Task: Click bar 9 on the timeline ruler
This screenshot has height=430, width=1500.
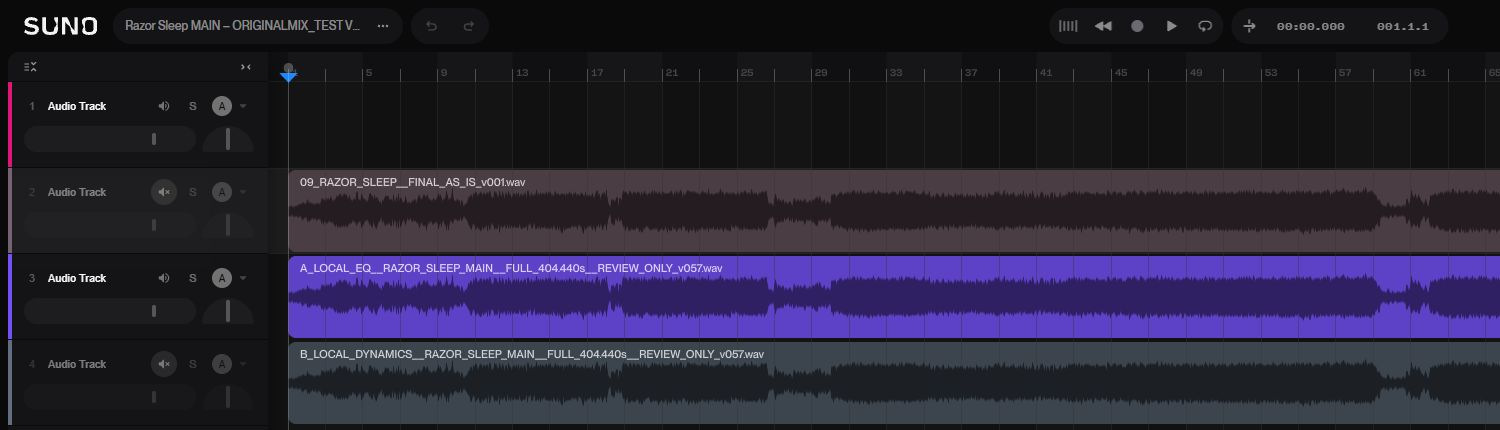Action: pos(444,73)
